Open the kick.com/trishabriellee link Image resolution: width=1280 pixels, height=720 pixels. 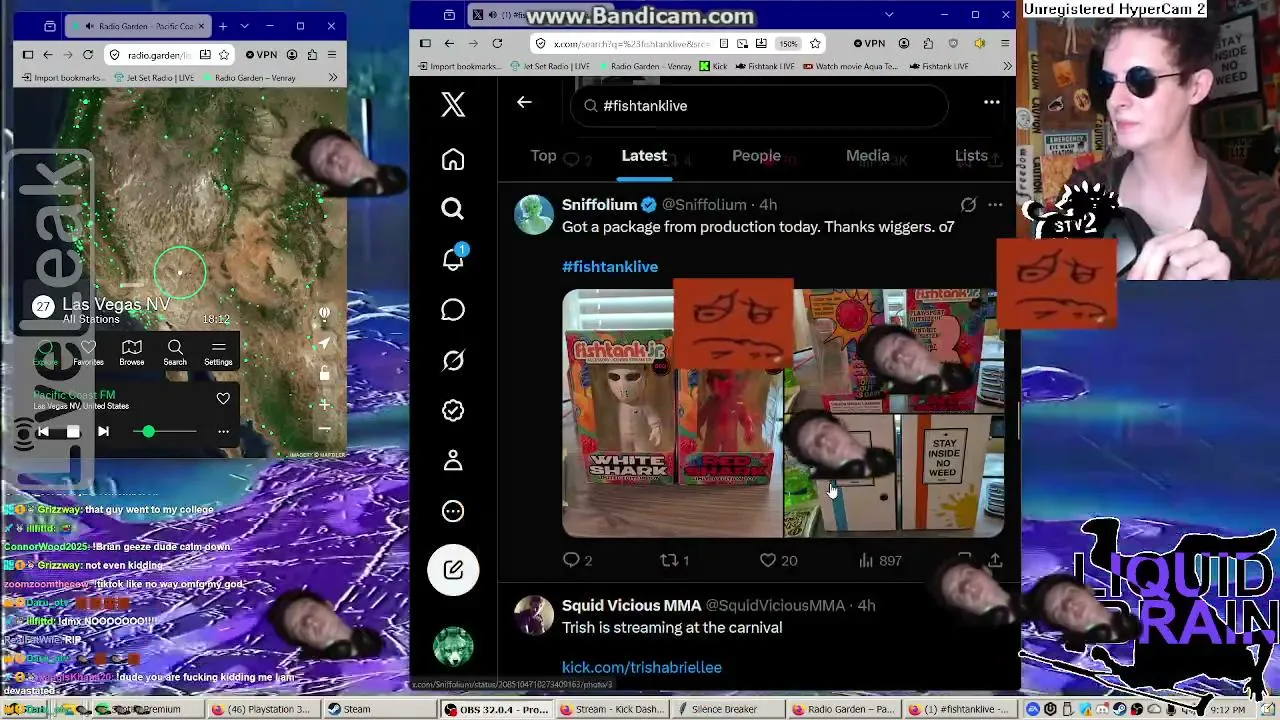642,667
